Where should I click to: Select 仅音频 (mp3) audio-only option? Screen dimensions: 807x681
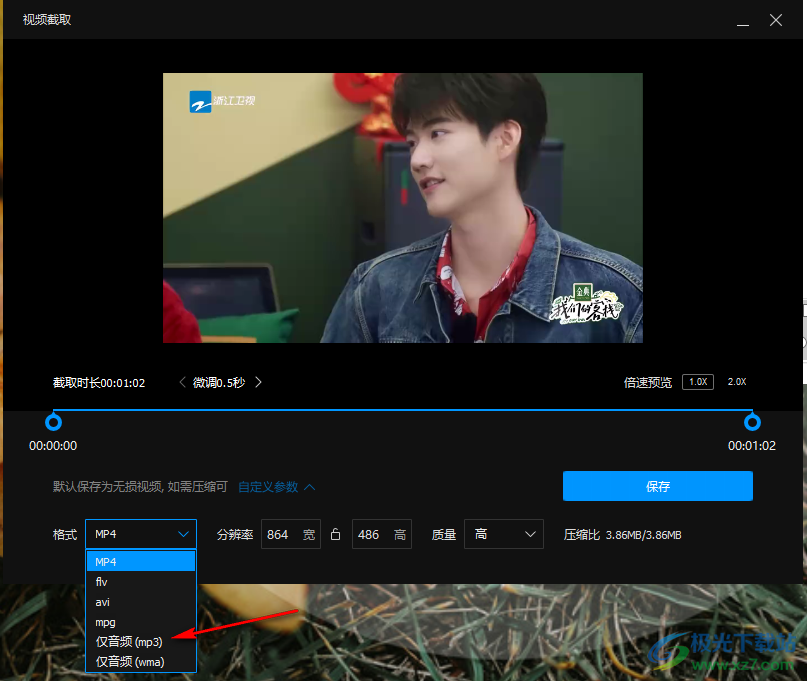pyautogui.click(x=141, y=642)
